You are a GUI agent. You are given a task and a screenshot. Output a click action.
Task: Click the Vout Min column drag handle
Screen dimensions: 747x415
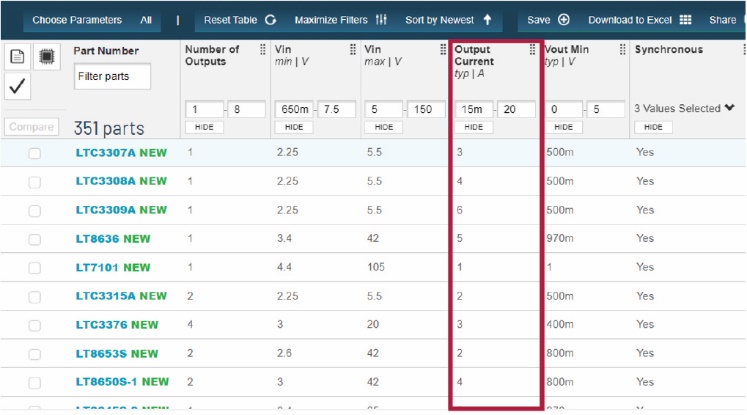[x=622, y=49]
